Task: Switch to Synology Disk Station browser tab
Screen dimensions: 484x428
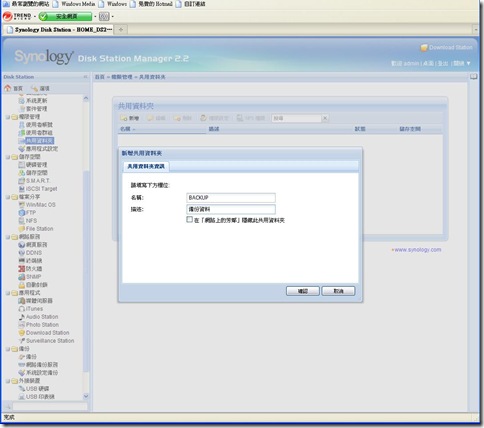Action: click(58, 30)
